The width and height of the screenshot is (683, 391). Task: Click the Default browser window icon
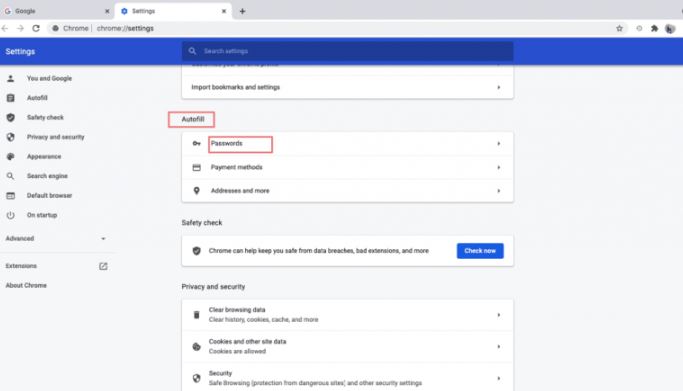10,196
